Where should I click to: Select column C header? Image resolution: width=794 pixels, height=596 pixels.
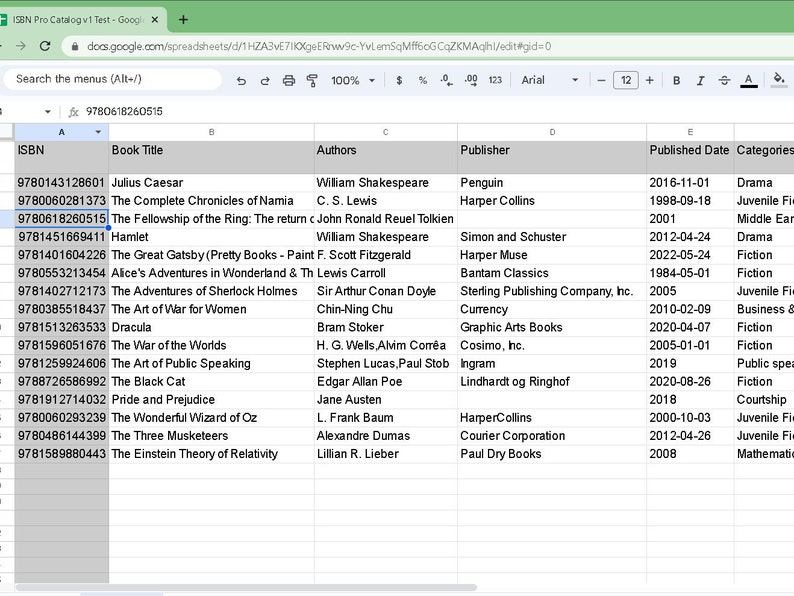click(x=385, y=132)
